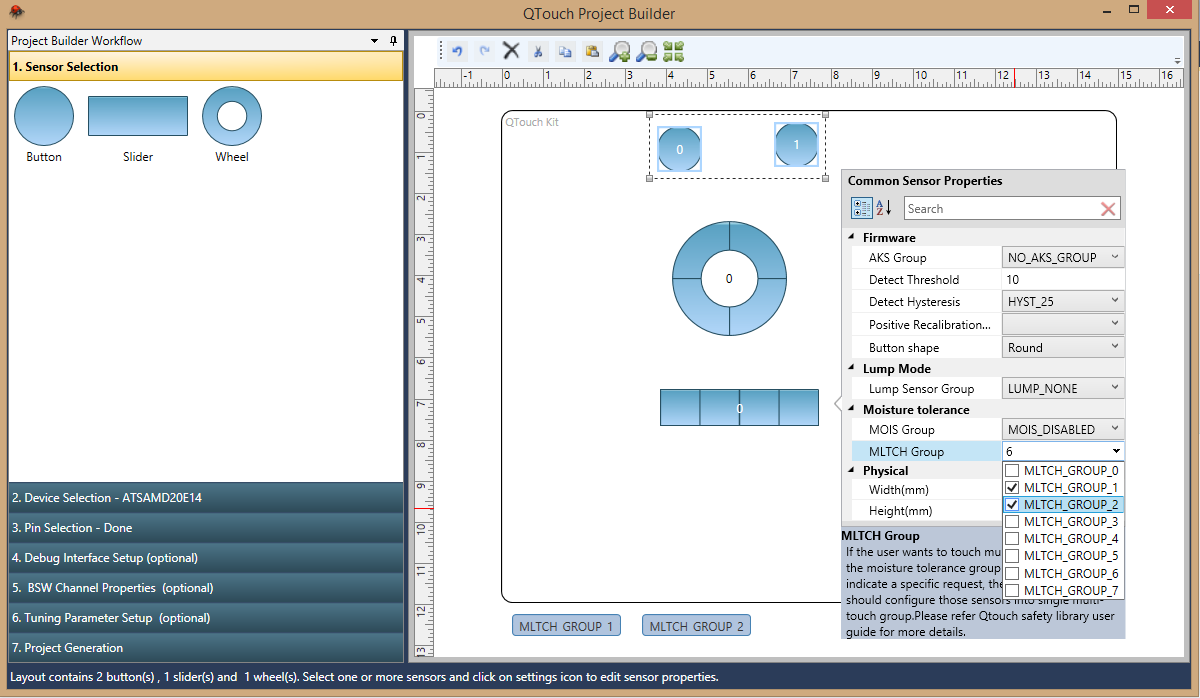The height and width of the screenshot is (698, 1200).
Task: Click the MLTCH Group property row label
Action: (906, 451)
